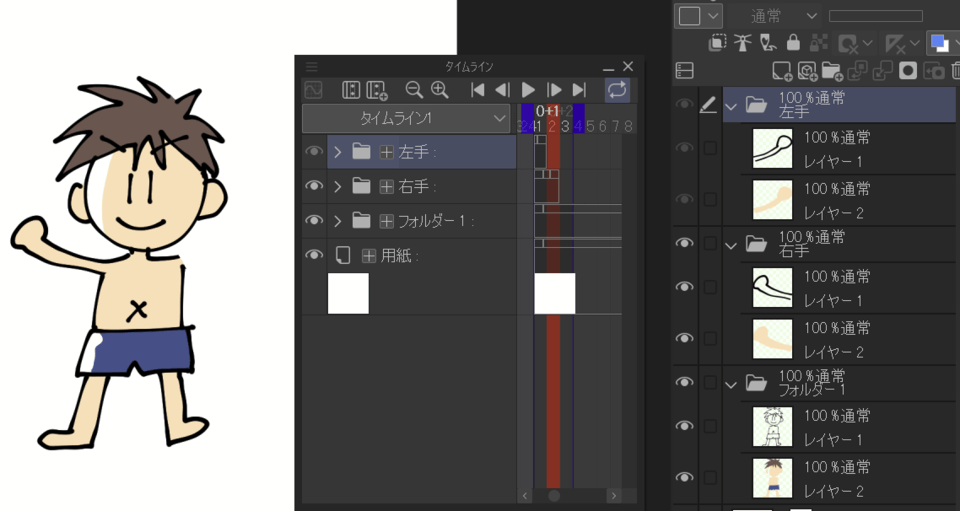The height and width of the screenshot is (511, 960).
Task: Open the タイムライン1 timeline dropdown
Action: [x=406, y=118]
